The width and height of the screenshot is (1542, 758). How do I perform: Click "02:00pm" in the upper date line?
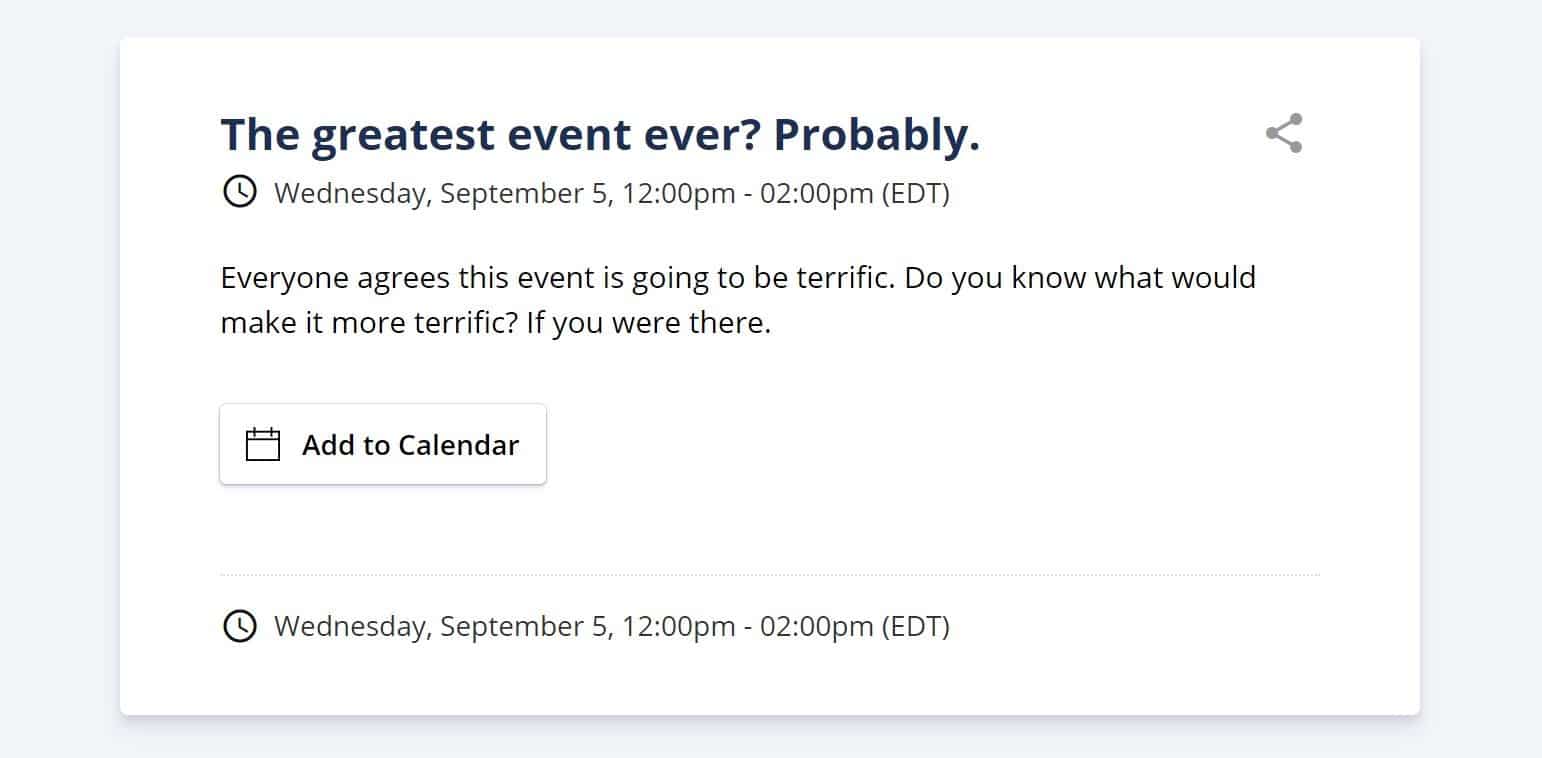(x=817, y=193)
